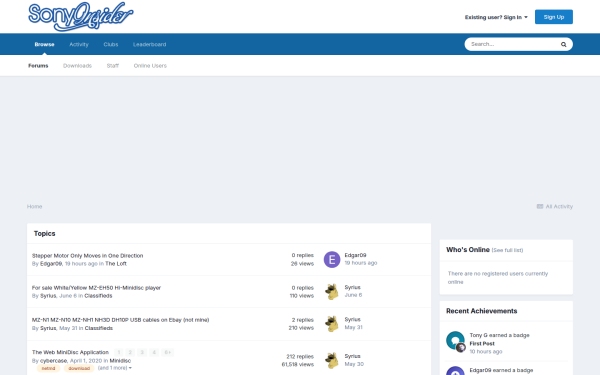600x375 pixels.
Task: Go to page 1 of Web MiniDisc topic
Action: [119, 352]
